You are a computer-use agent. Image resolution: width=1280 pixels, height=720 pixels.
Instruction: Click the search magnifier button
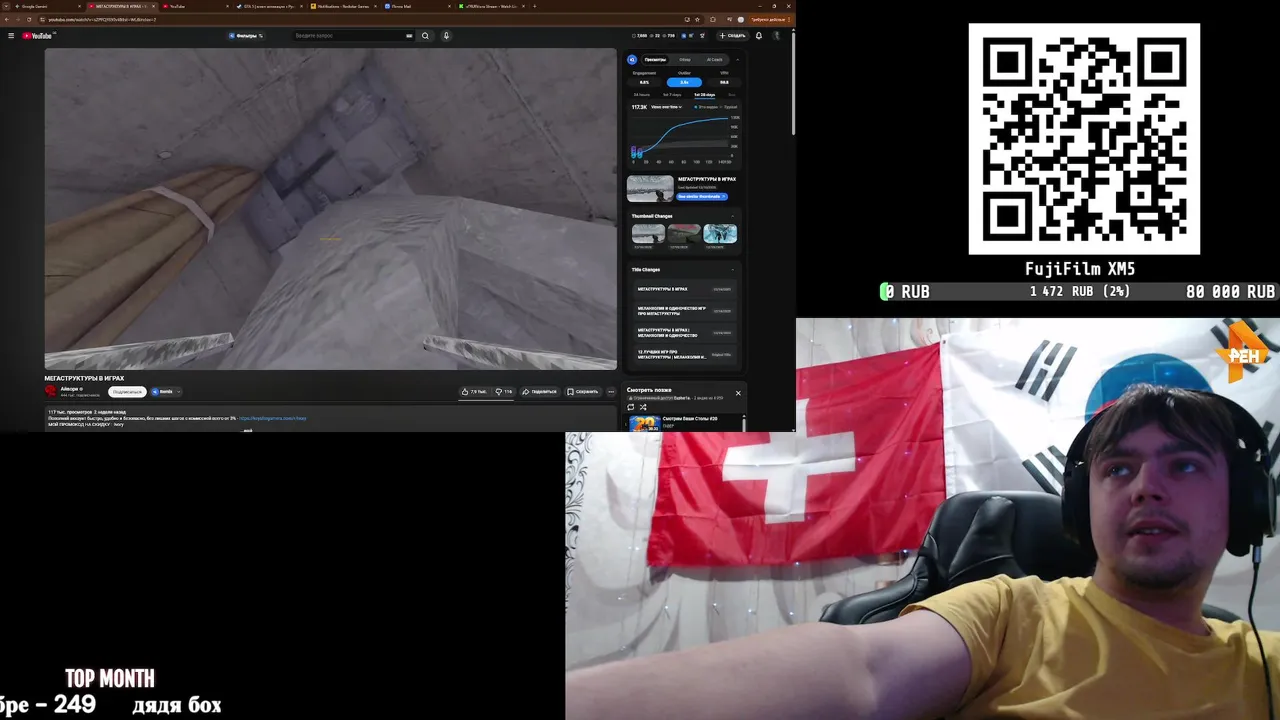(425, 36)
